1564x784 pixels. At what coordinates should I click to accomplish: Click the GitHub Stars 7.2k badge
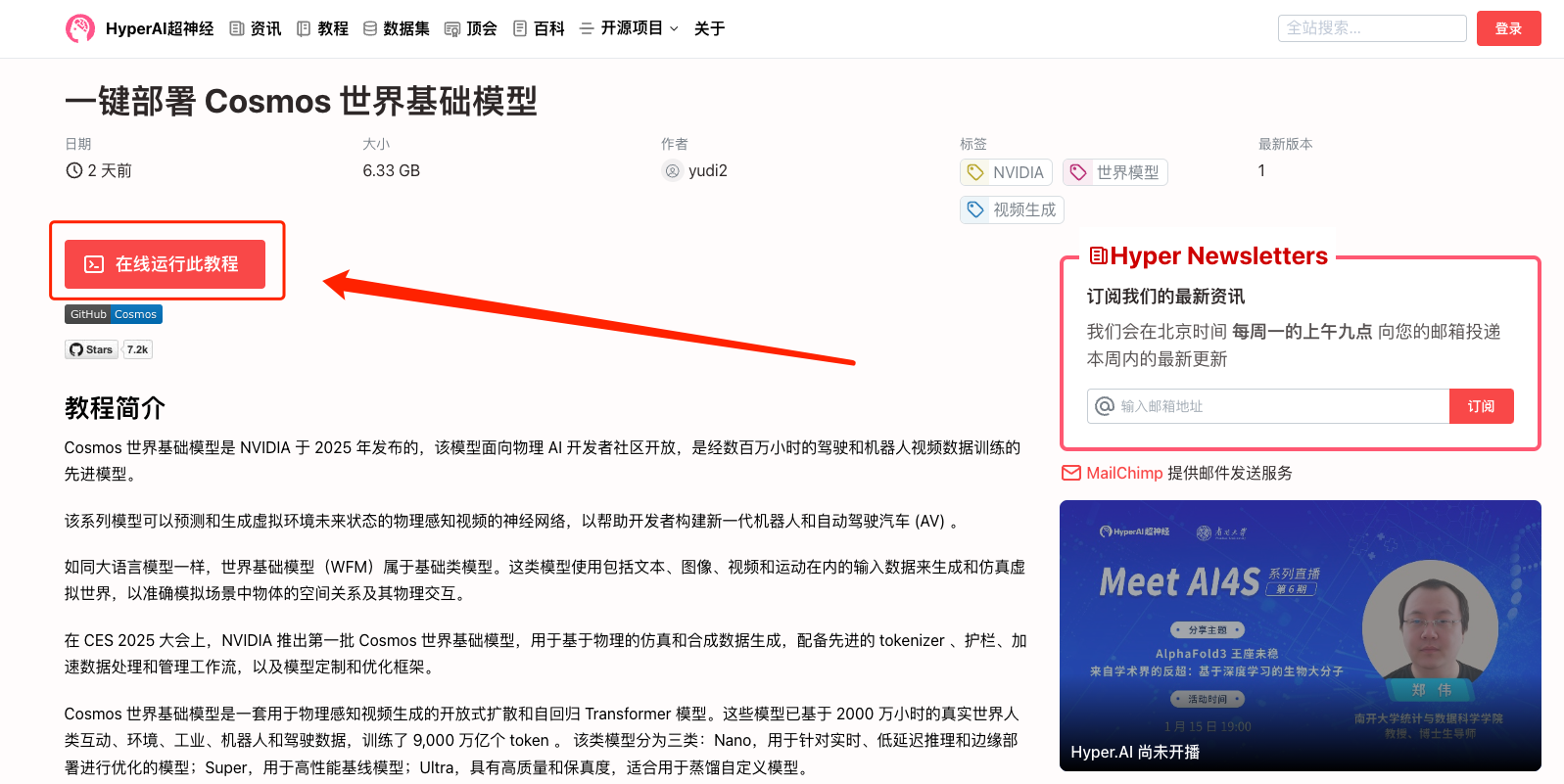[x=109, y=349]
